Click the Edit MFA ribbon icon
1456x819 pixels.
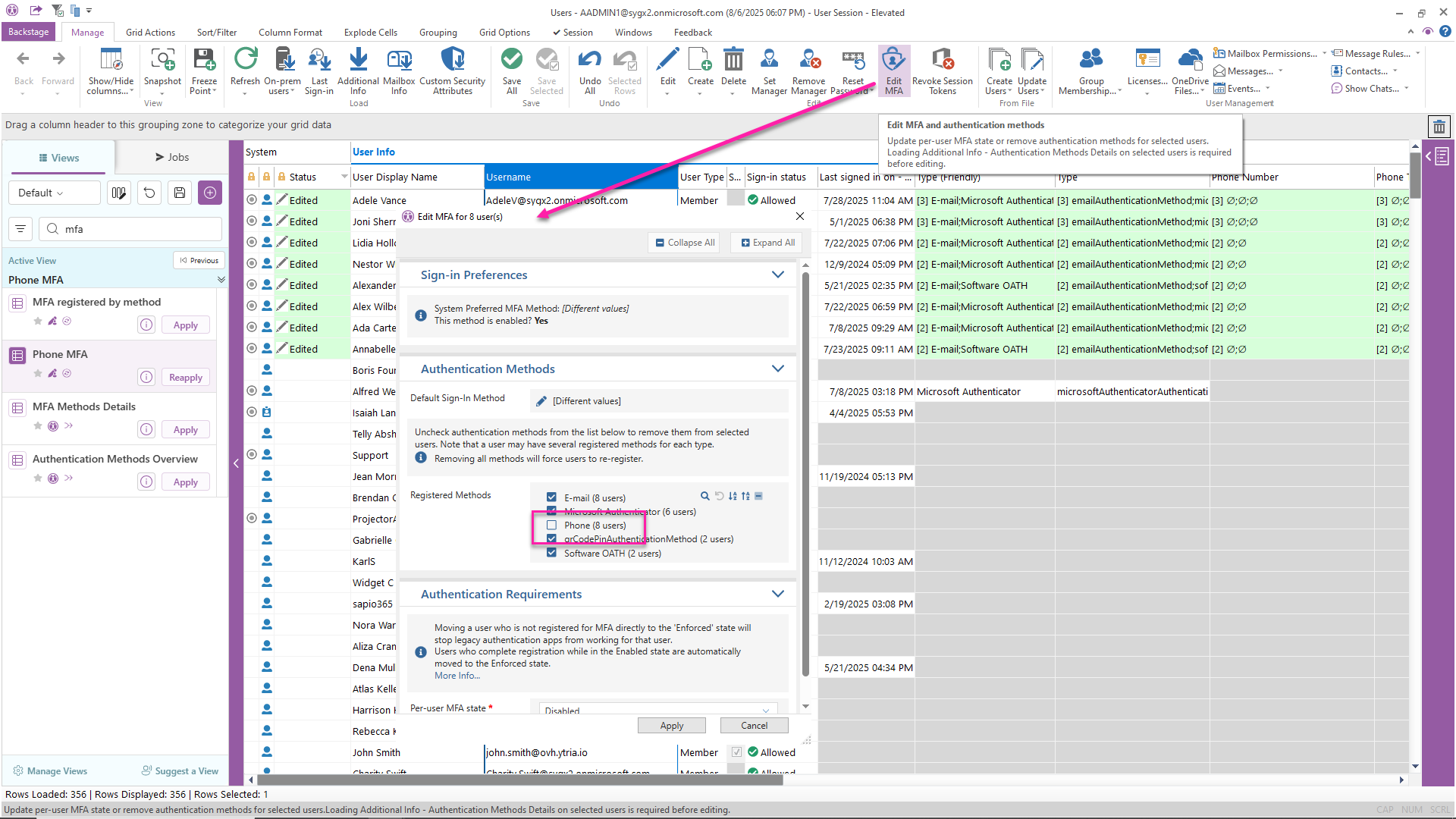coord(893,71)
